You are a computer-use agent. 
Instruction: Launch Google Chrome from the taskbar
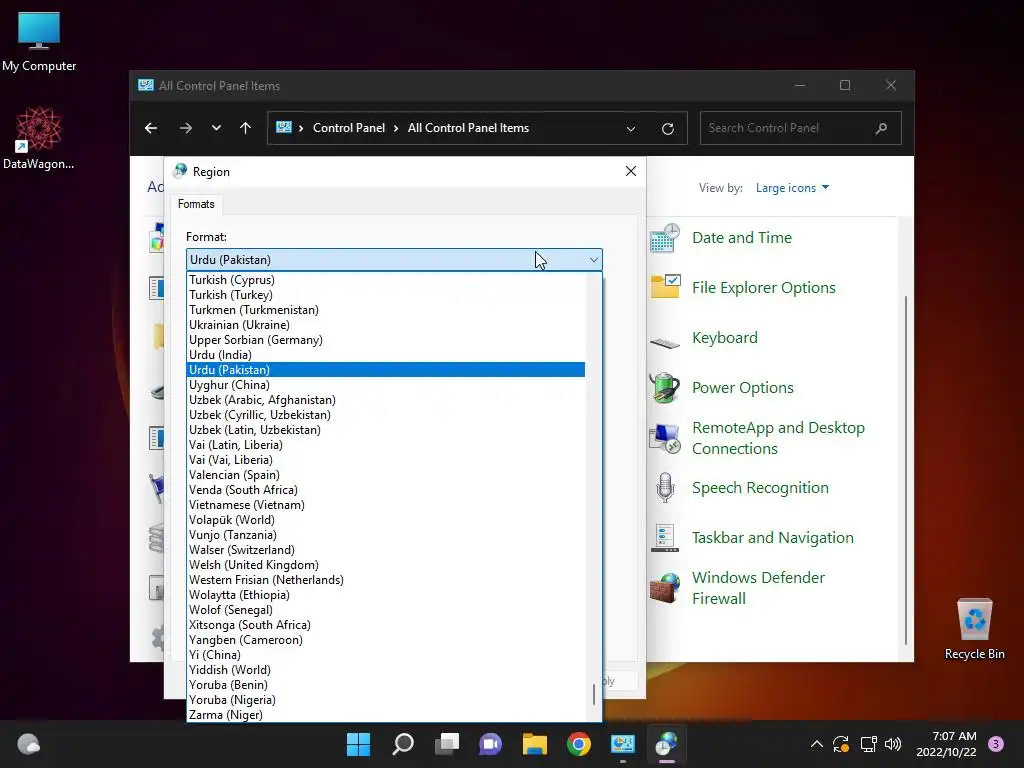pos(579,744)
